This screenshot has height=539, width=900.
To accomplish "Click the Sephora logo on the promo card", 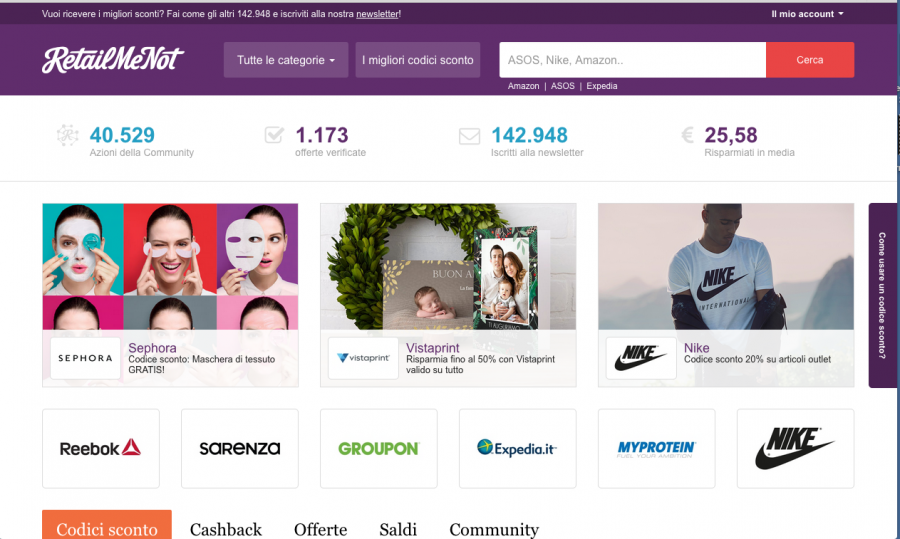I will 86,358.
